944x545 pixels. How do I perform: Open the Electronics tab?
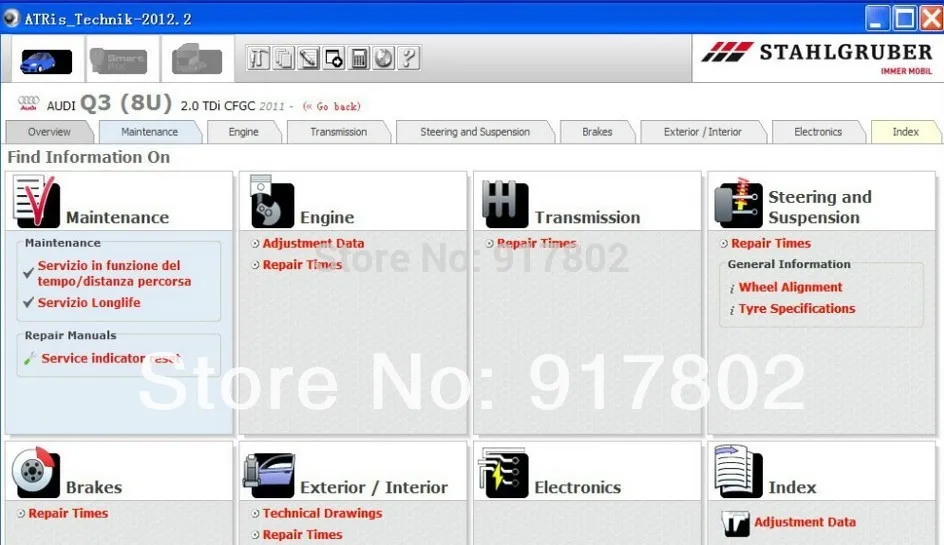[818, 132]
